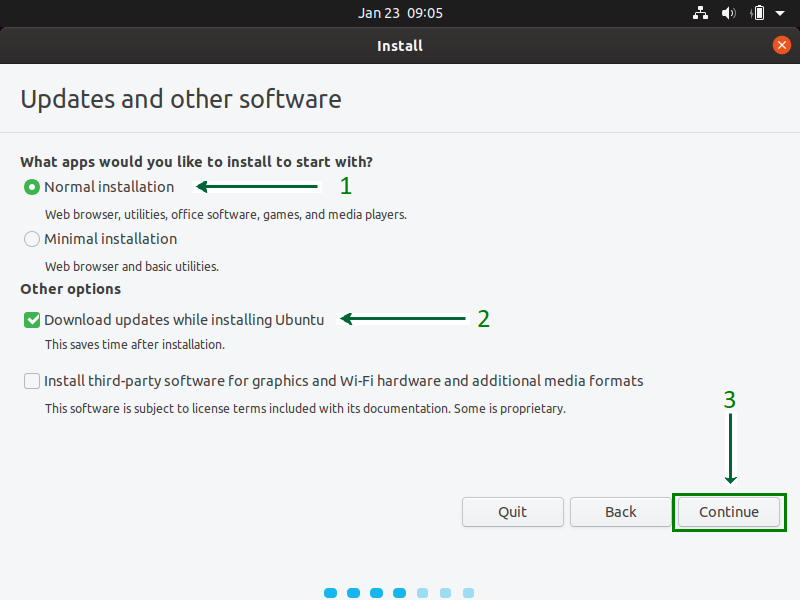Enable Install third-party software checkbox
This screenshot has width=800, height=600.
pyautogui.click(x=32, y=381)
